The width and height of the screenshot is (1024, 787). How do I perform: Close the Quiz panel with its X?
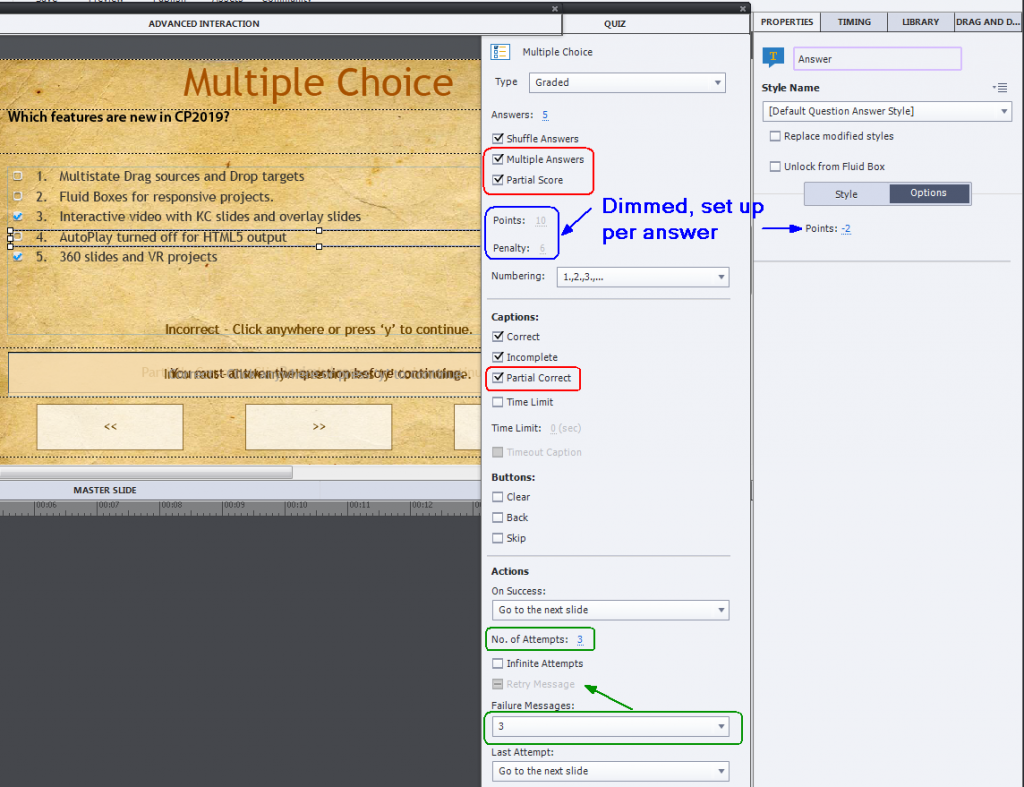click(742, 9)
